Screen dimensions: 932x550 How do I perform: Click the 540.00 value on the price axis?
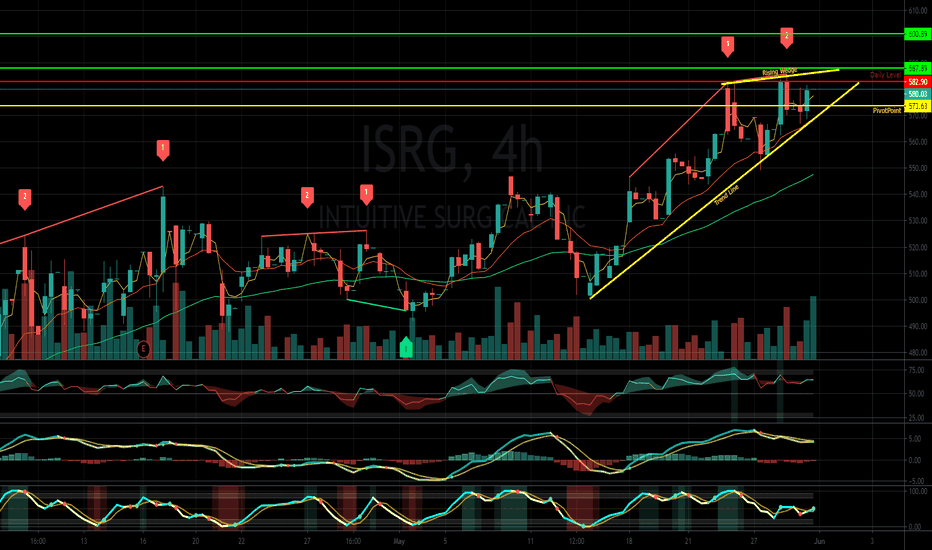[918, 194]
